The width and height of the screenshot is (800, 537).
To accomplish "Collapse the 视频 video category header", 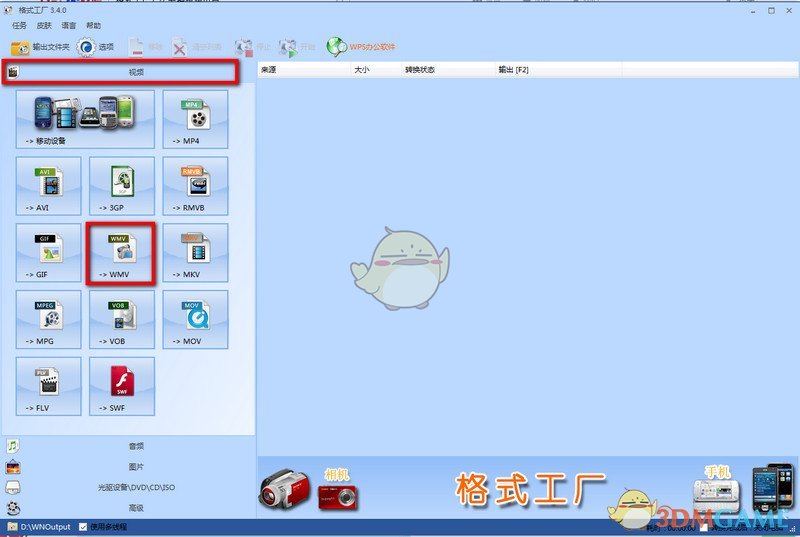I will pos(135,72).
